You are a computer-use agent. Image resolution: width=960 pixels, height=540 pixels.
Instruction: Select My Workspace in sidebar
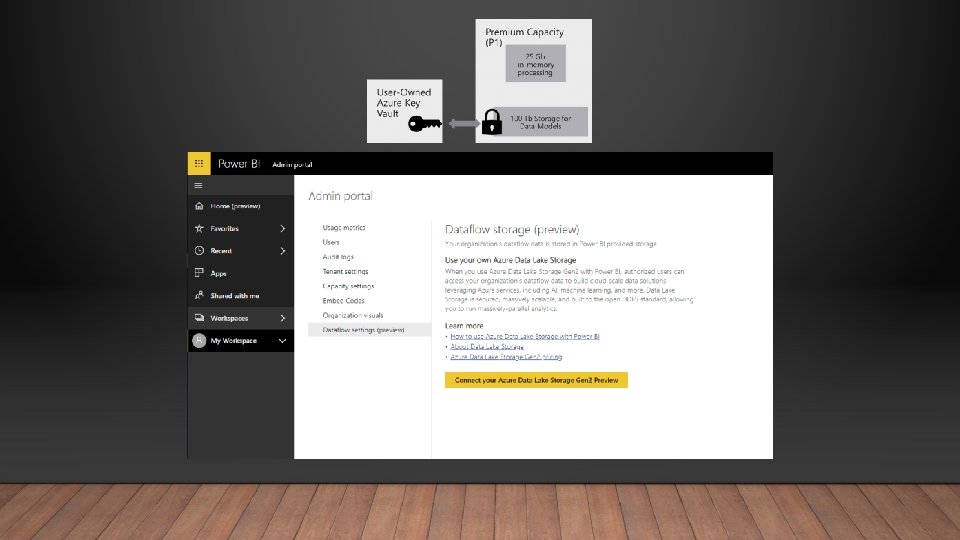coord(241,340)
